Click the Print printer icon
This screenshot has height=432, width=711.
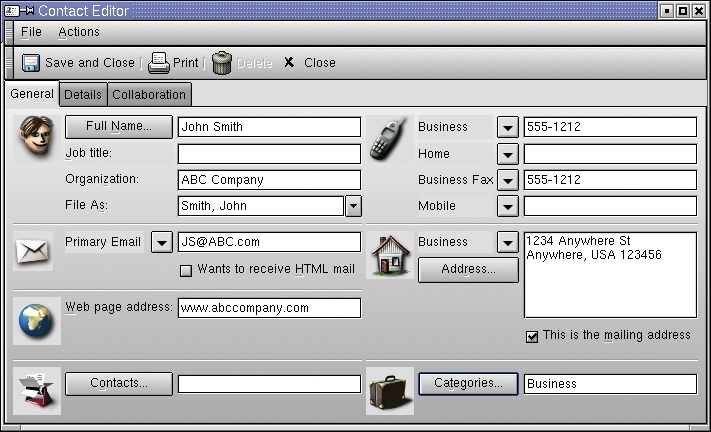159,63
